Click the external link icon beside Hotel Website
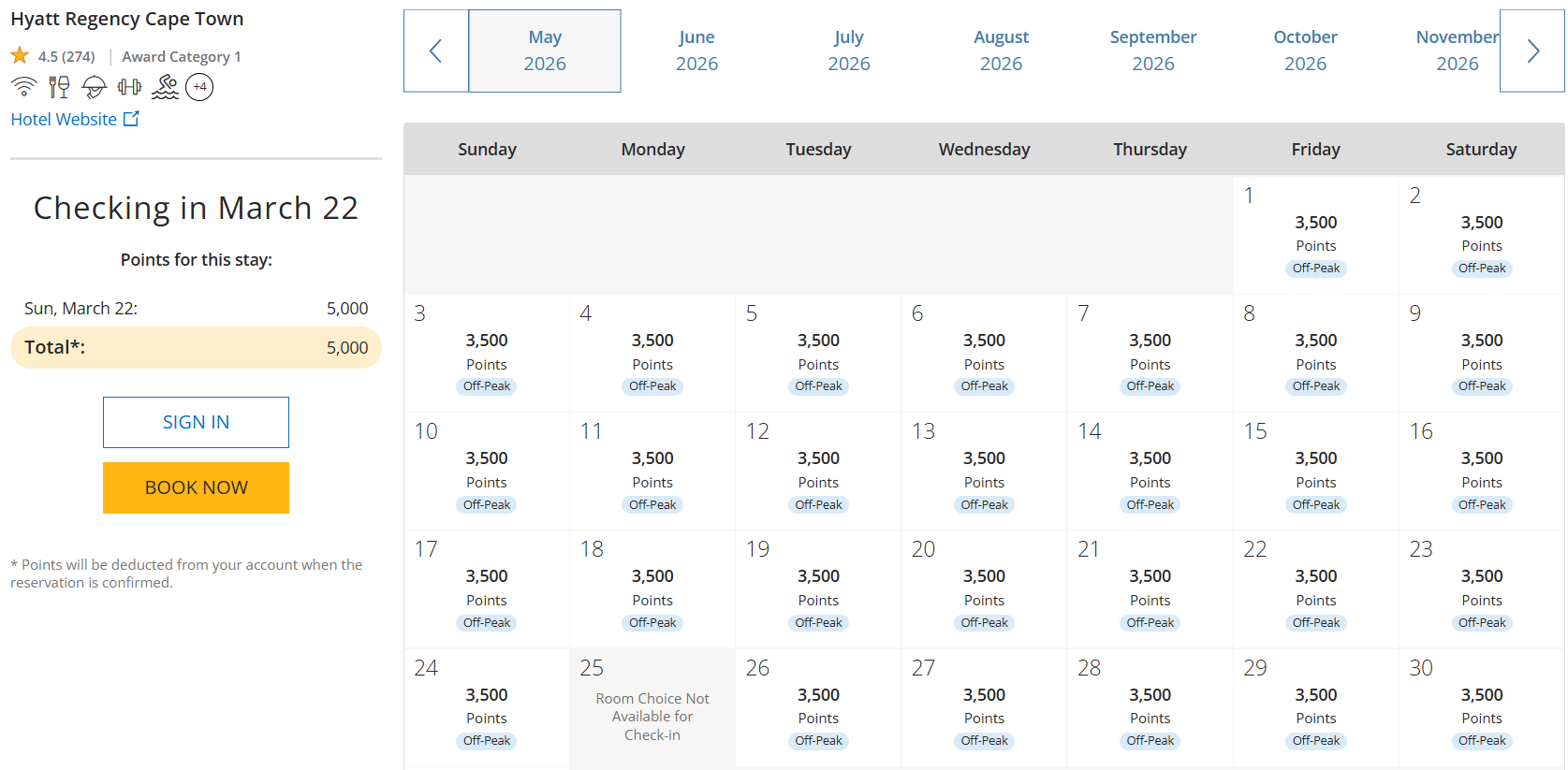1568x770 pixels. [x=131, y=119]
